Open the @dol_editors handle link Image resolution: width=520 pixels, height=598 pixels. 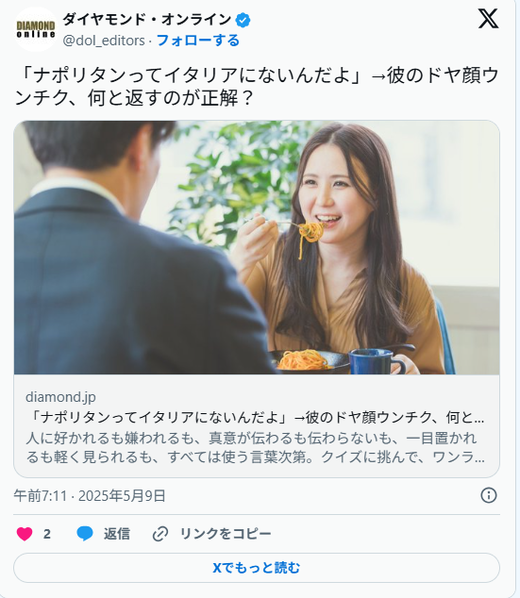(104, 40)
